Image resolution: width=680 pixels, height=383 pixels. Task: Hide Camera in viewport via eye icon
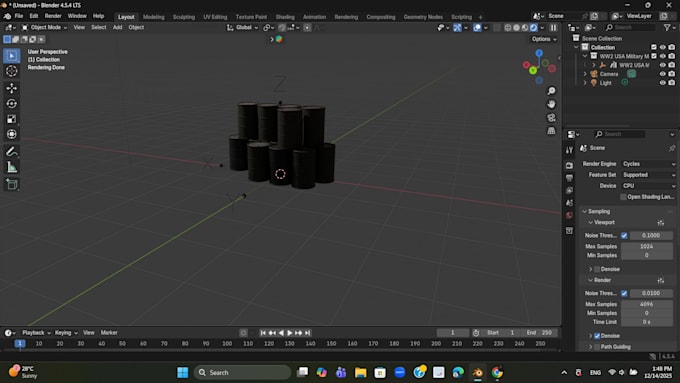pos(662,74)
